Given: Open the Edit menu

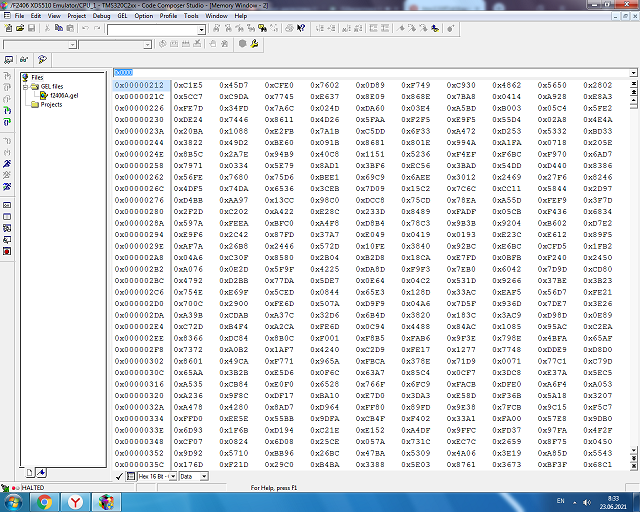Looking at the screenshot, I should point(36,16).
